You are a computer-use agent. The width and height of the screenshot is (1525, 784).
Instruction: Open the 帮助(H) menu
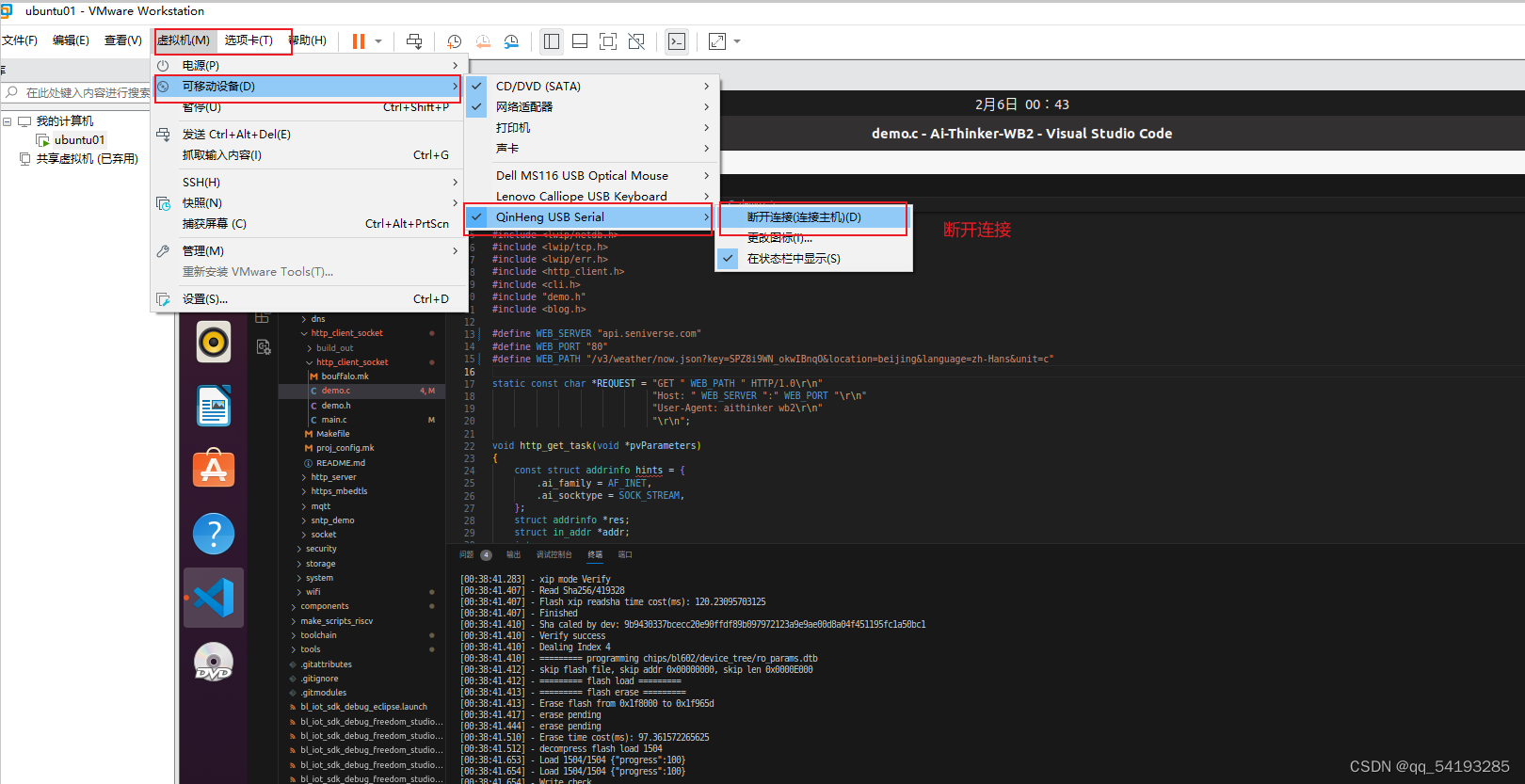click(x=308, y=40)
